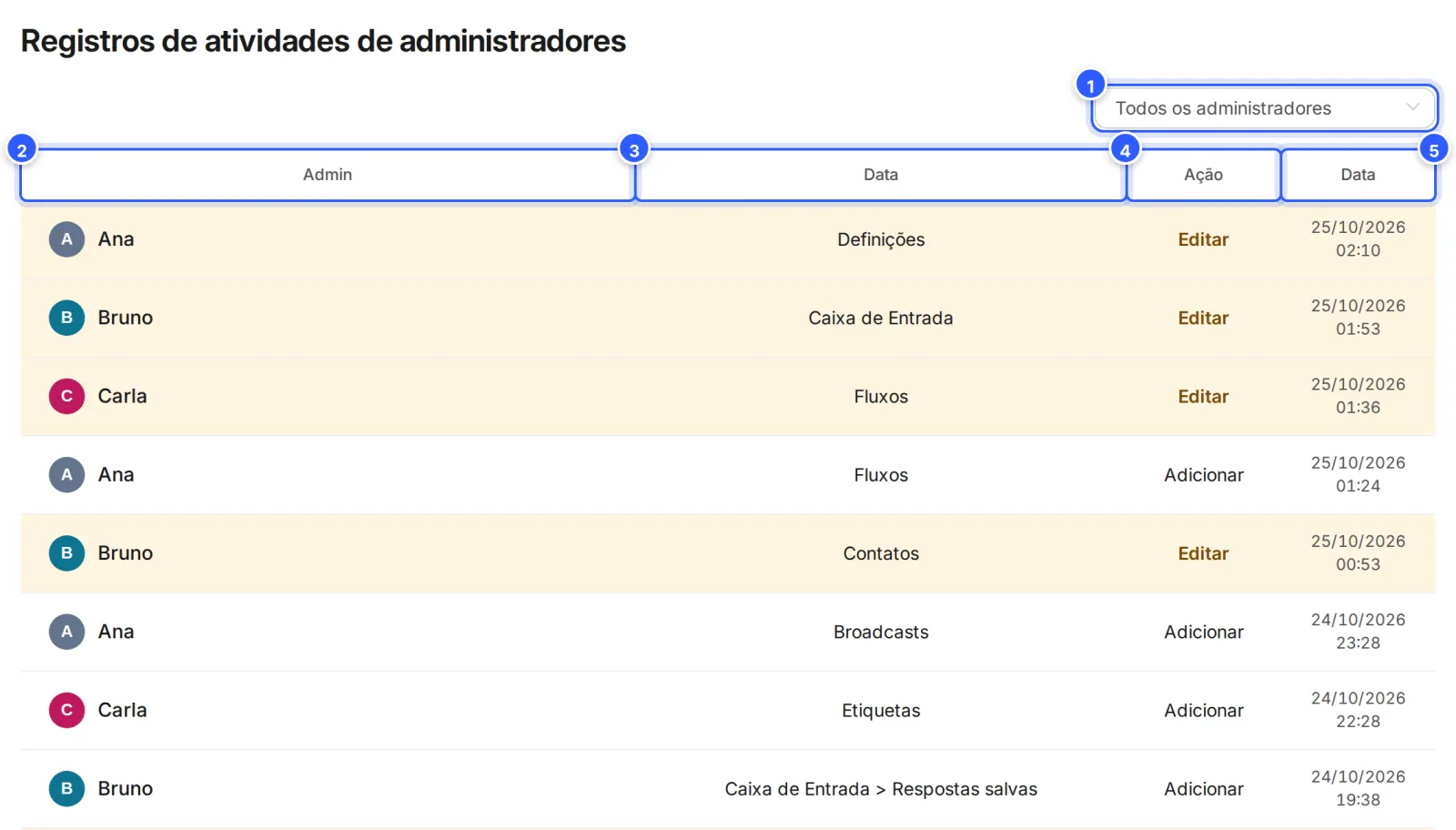Image resolution: width=1456 pixels, height=830 pixels.
Task: Click the 24/10/2026 19:38 timestamp
Action: [1358, 788]
